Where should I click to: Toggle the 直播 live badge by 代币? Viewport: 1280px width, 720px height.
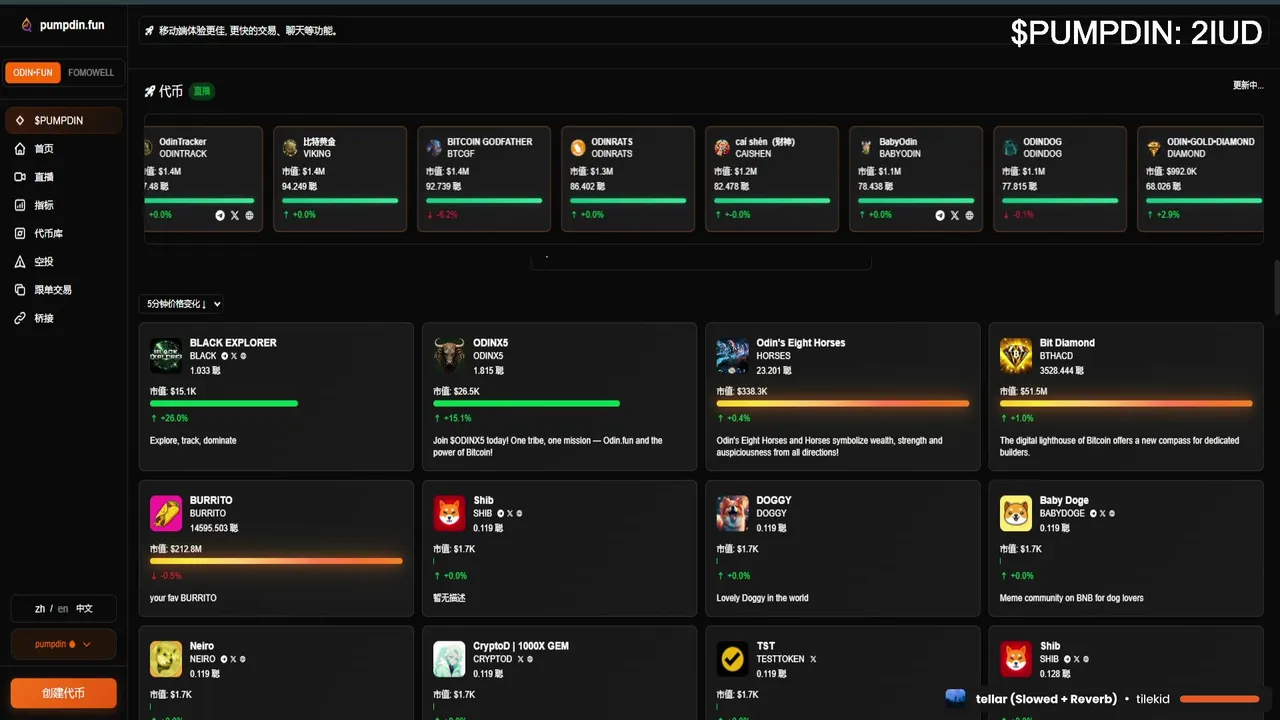(x=202, y=91)
